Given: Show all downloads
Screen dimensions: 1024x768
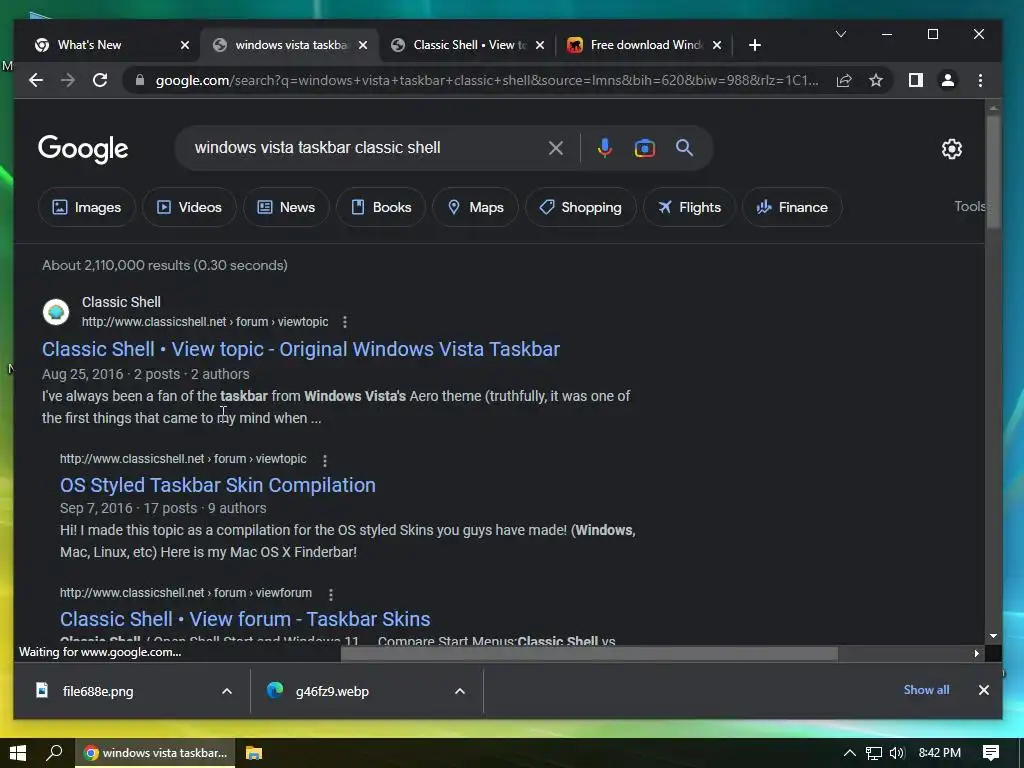Looking at the screenshot, I should tap(926, 690).
